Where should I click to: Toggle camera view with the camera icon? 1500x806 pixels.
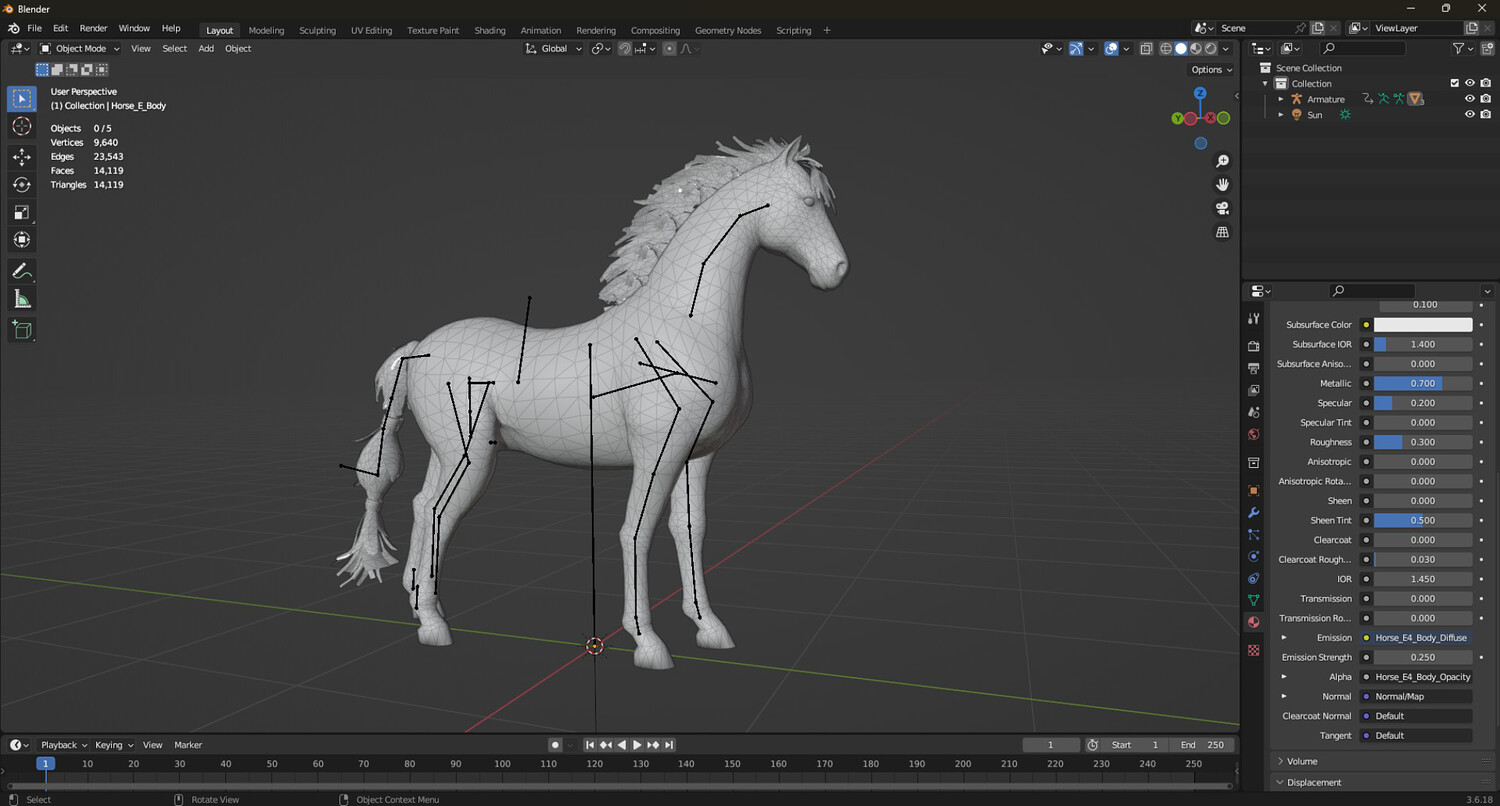point(1222,208)
